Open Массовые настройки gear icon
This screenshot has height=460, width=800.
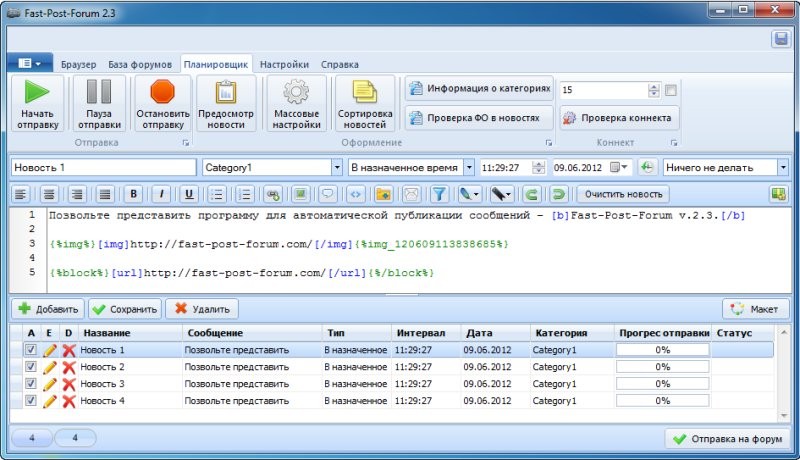296,93
